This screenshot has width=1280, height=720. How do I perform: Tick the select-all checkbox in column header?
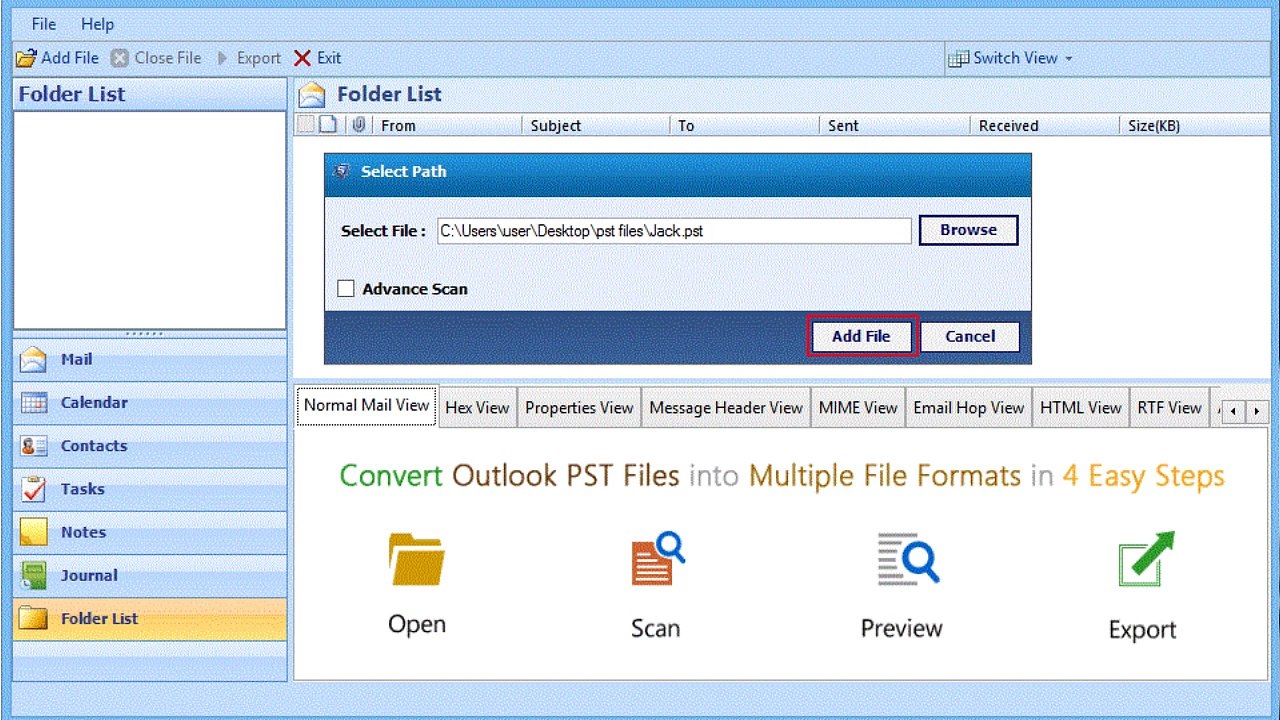306,125
